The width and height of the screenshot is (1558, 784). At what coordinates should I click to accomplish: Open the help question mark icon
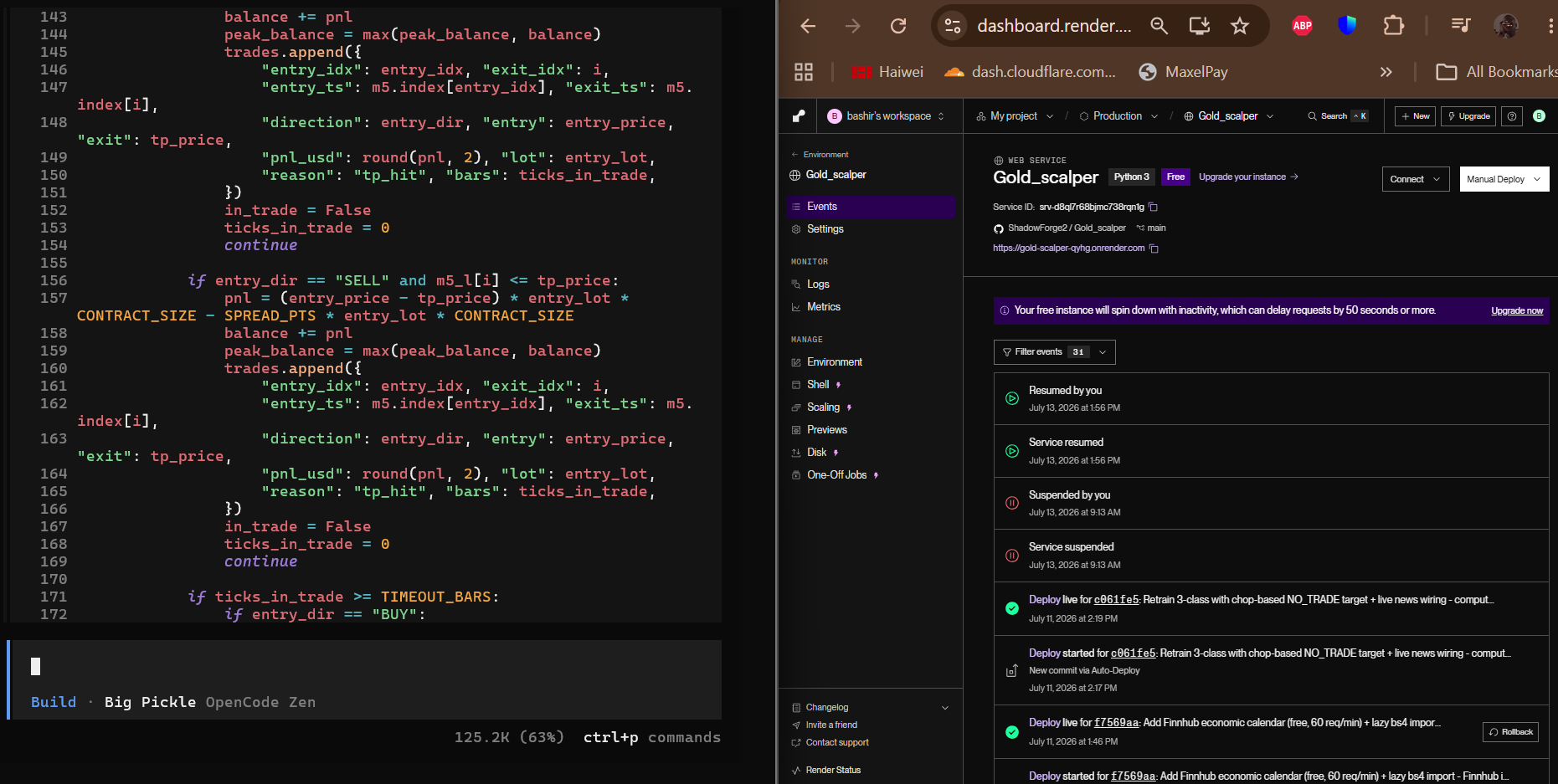(1512, 116)
